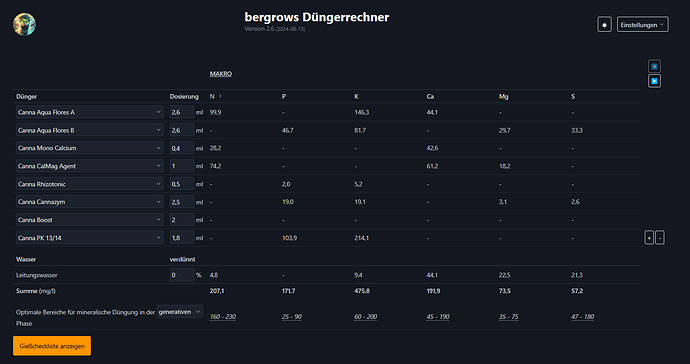This screenshot has width=690, height=364.
Task: Click the S sum value 57,2
Action: pos(577,291)
